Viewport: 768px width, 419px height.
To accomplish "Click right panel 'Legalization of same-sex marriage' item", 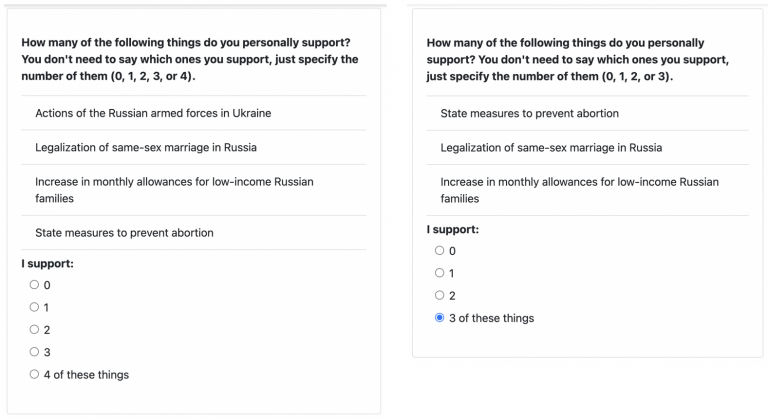I will click(551, 147).
